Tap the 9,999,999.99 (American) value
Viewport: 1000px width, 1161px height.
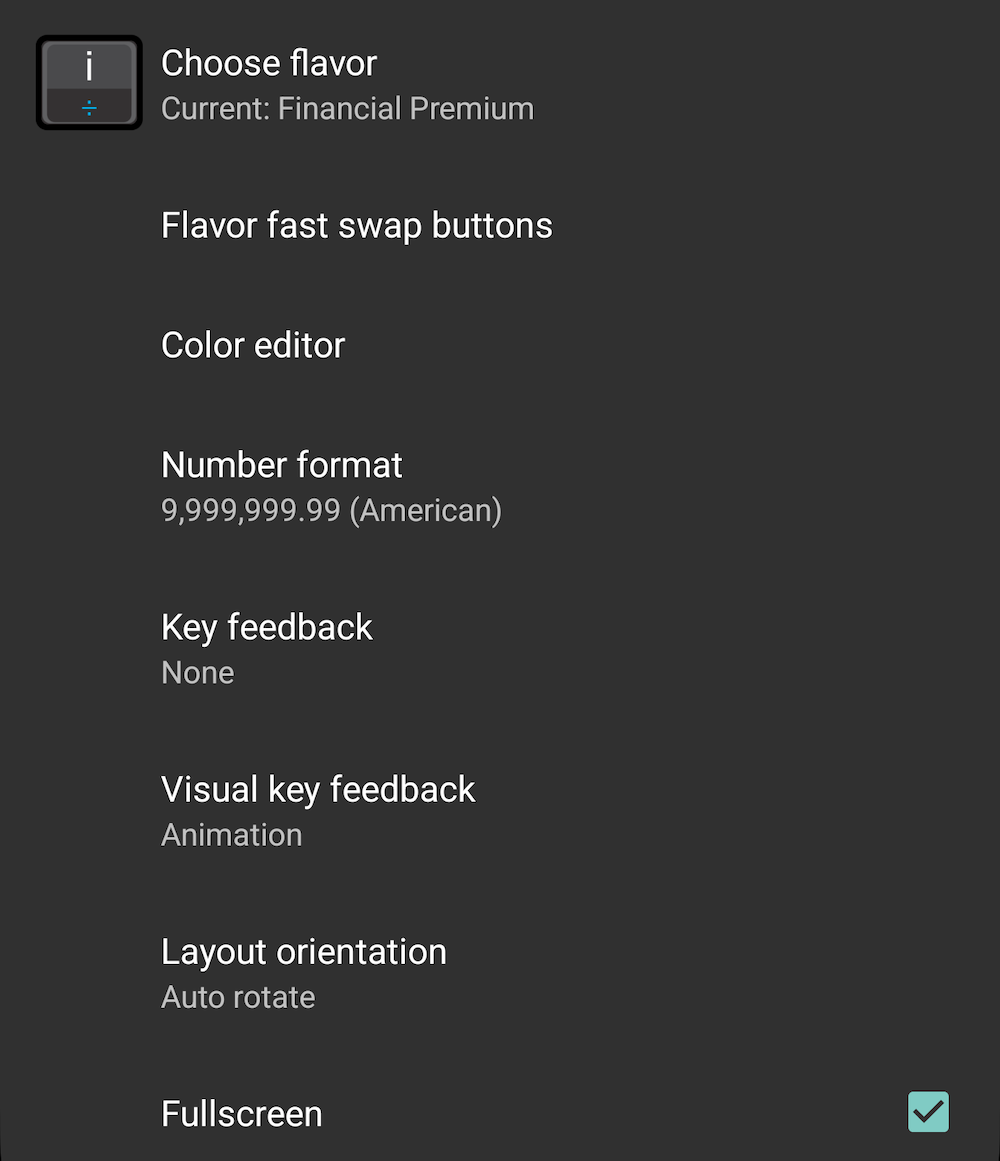(332, 510)
